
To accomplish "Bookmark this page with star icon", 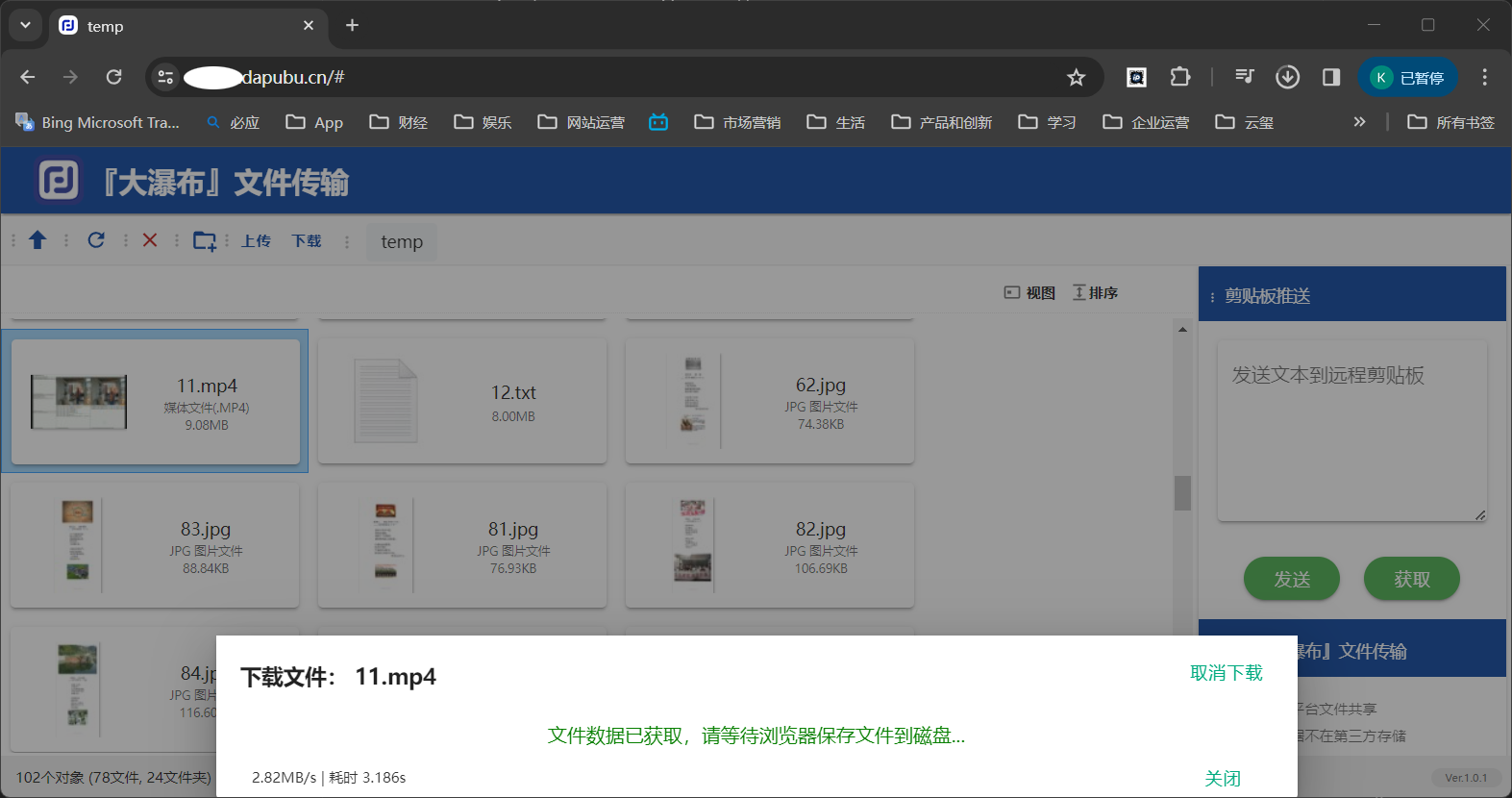I will pyautogui.click(x=1076, y=78).
